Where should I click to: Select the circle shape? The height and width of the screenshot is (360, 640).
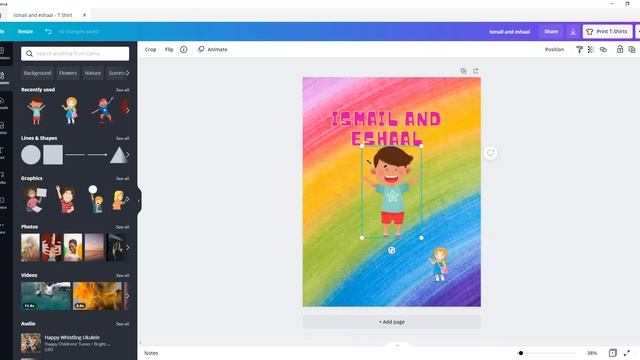click(31, 155)
